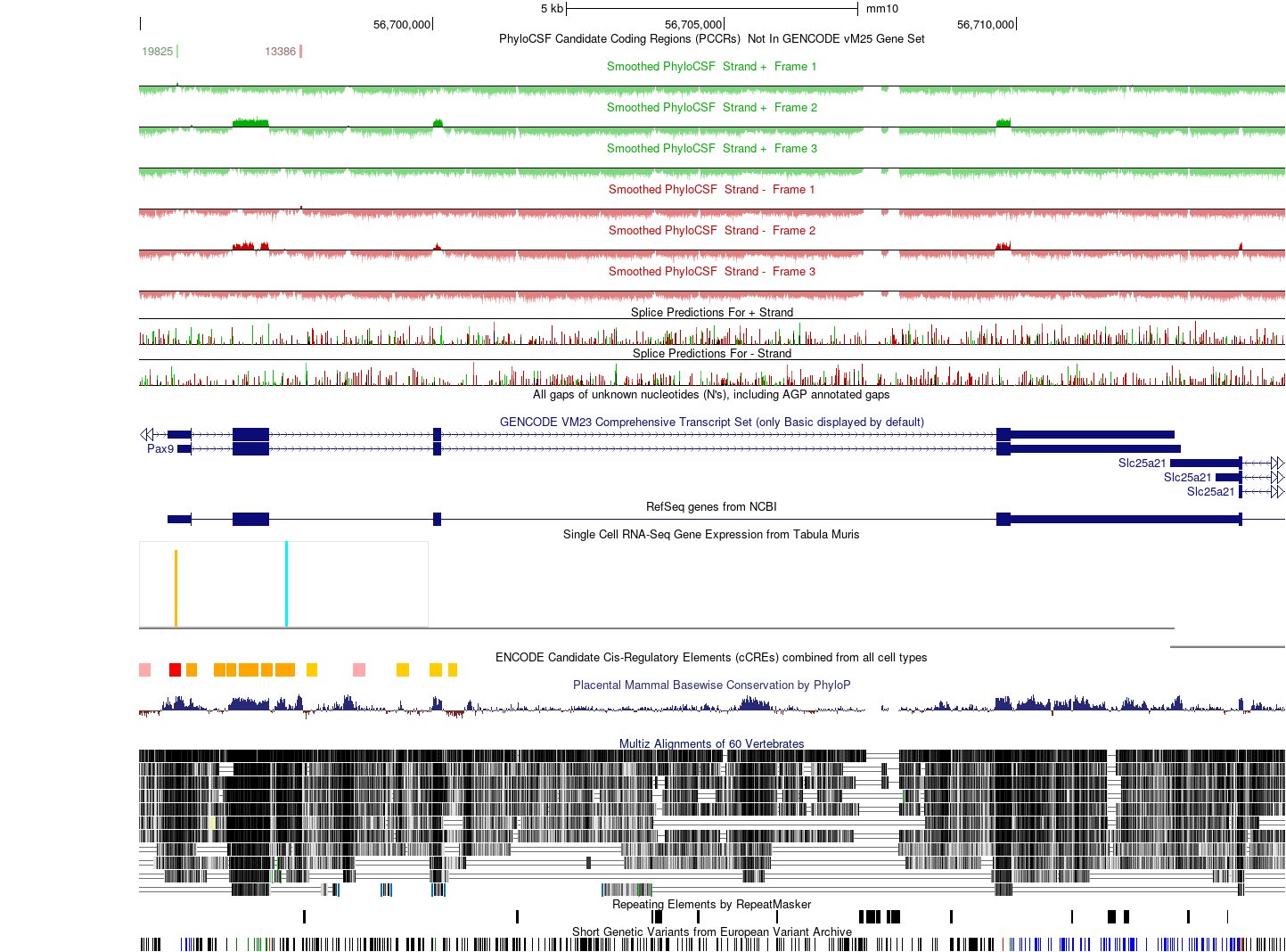This screenshot has width=1286, height=952.
Task: Click the 56,700,000 coordinate label
Action: tap(402, 24)
